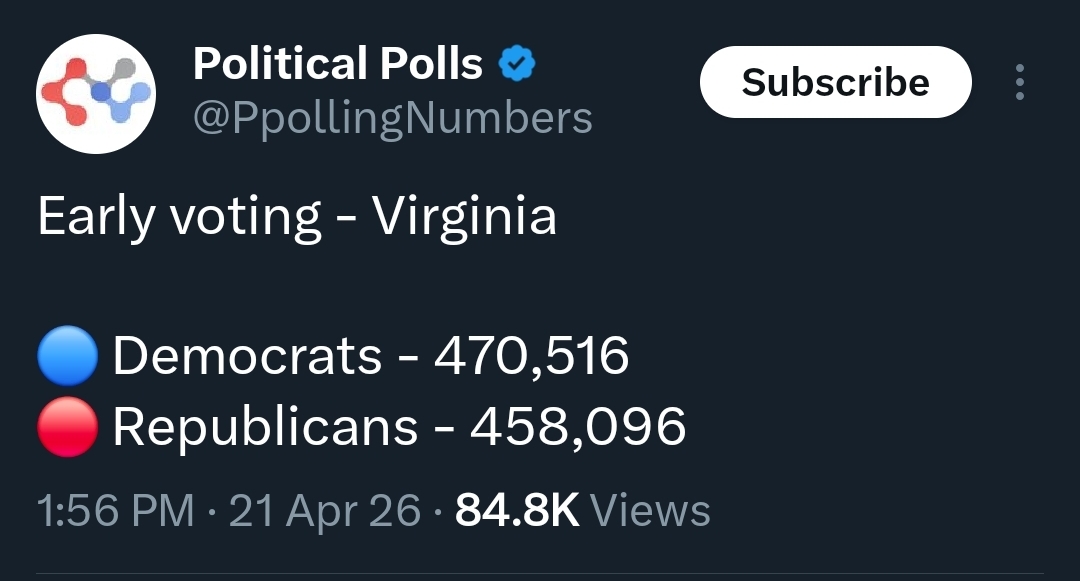Open the @PpollingNumbers handle link

(x=392, y=118)
